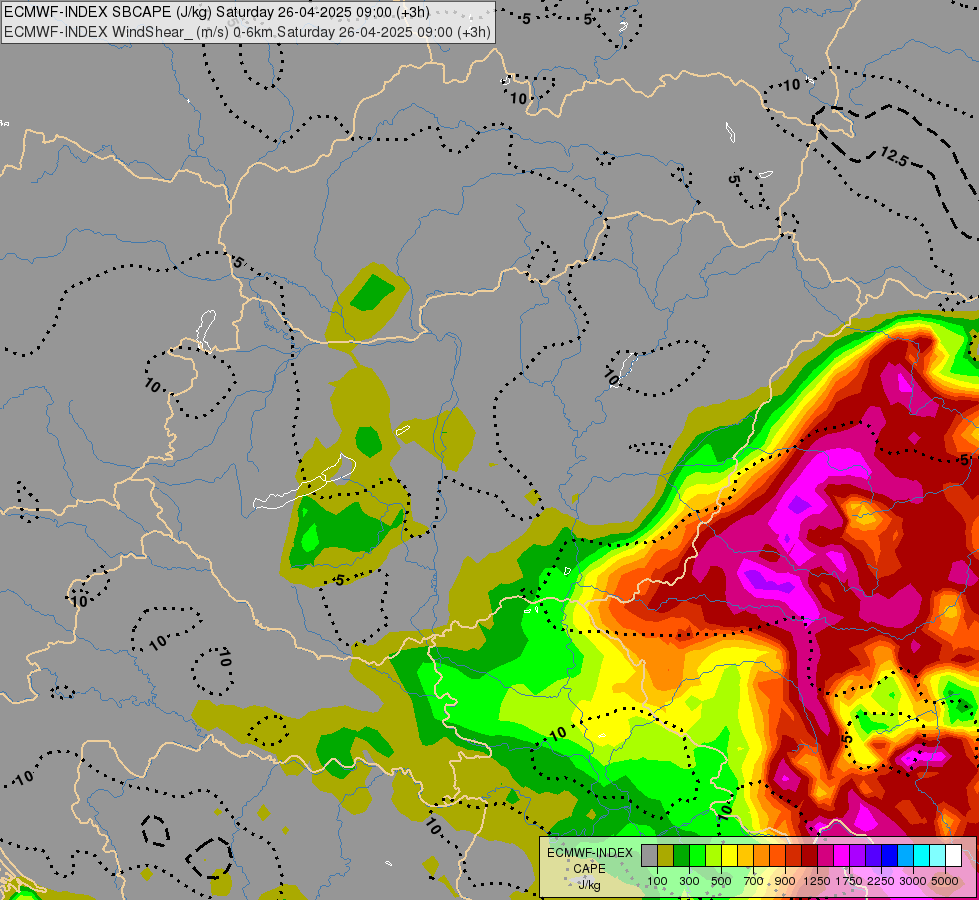This screenshot has height=900, width=979.
Task: Pick the dark red legend swatch
Action: (x=809, y=856)
